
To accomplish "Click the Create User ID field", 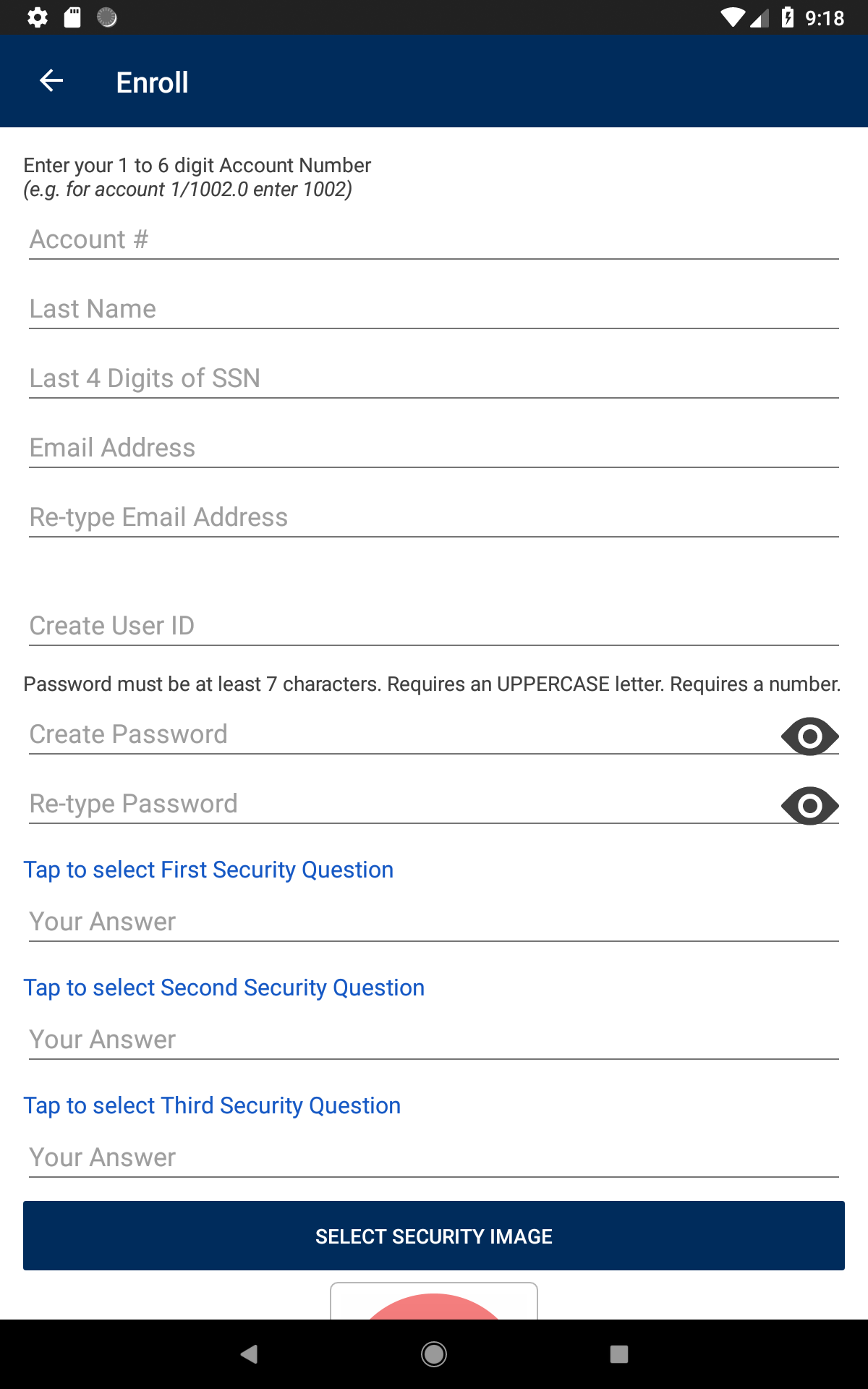I will pos(434,626).
